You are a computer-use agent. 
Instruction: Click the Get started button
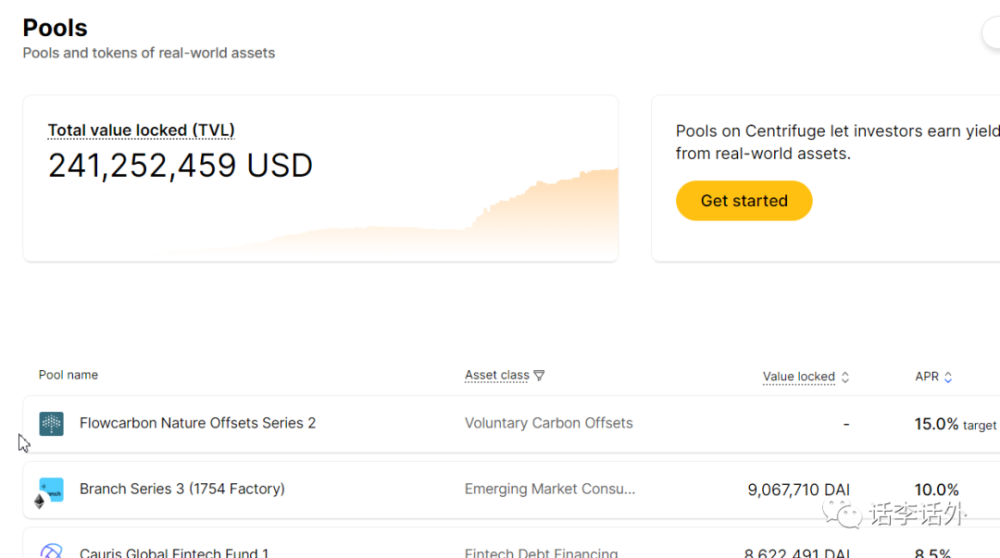click(744, 201)
